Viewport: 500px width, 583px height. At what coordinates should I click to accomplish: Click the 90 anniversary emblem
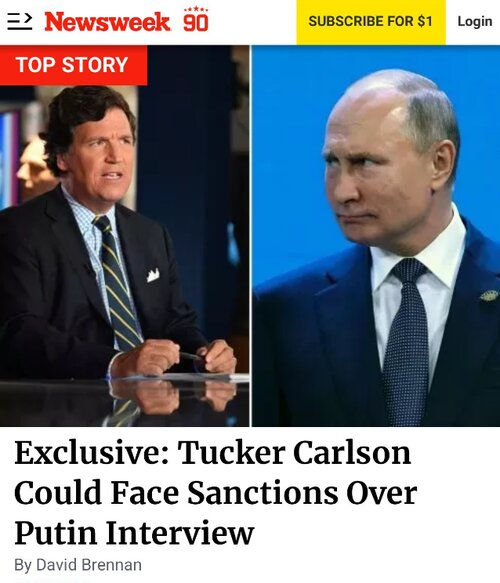coord(196,19)
